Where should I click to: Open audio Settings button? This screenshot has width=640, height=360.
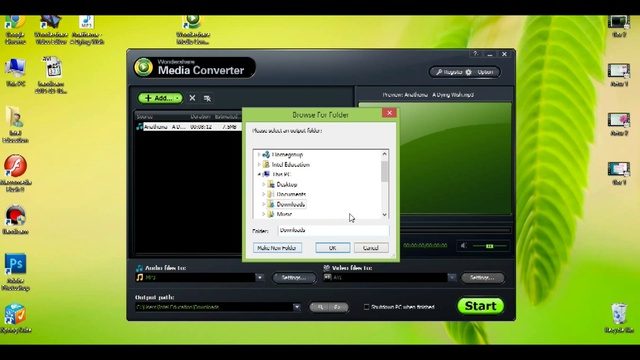click(x=293, y=278)
